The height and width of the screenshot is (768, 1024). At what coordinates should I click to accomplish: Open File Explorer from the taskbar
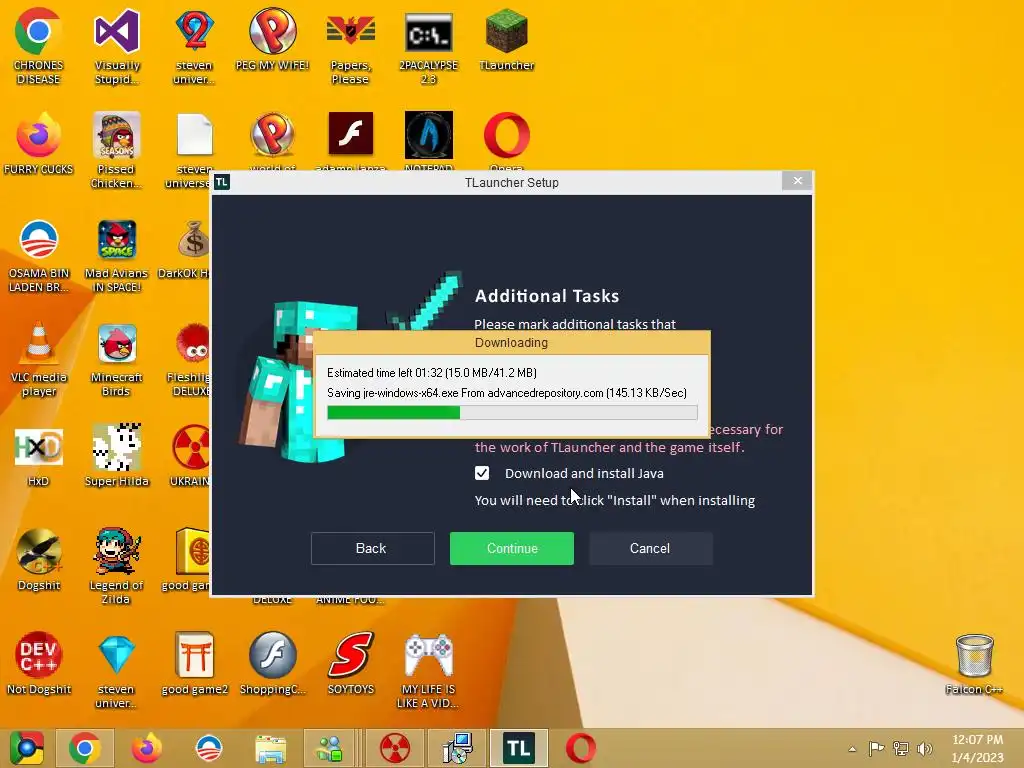(271, 748)
